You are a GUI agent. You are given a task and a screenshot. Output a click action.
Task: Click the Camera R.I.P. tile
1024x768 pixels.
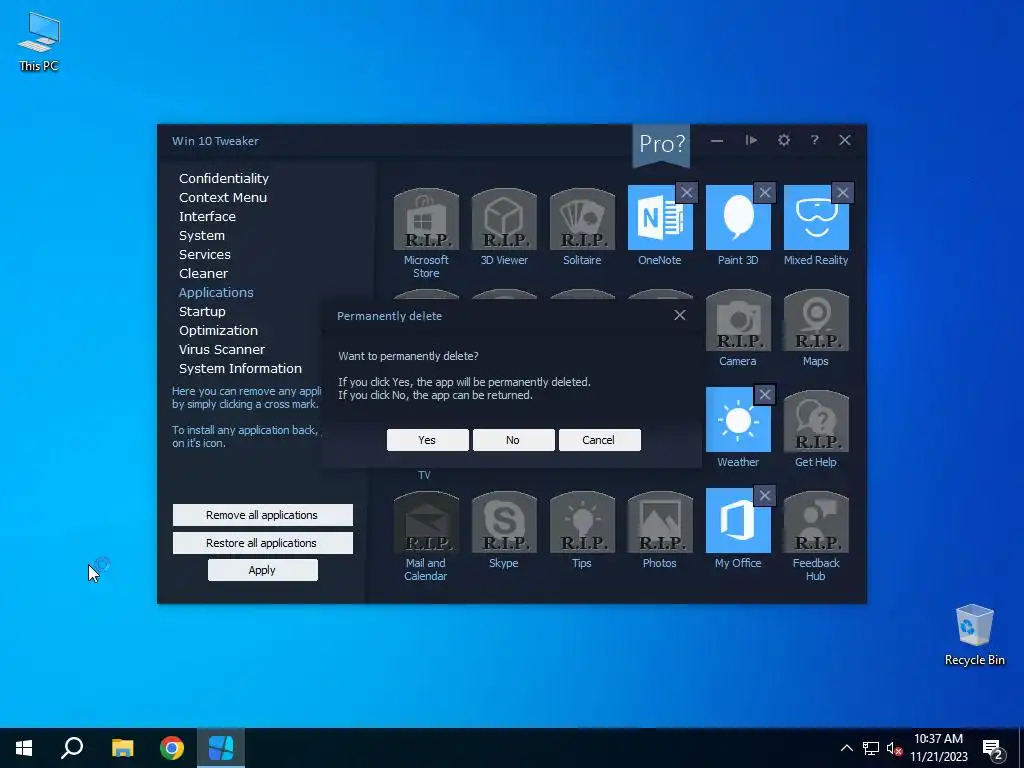tap(738, 320)
